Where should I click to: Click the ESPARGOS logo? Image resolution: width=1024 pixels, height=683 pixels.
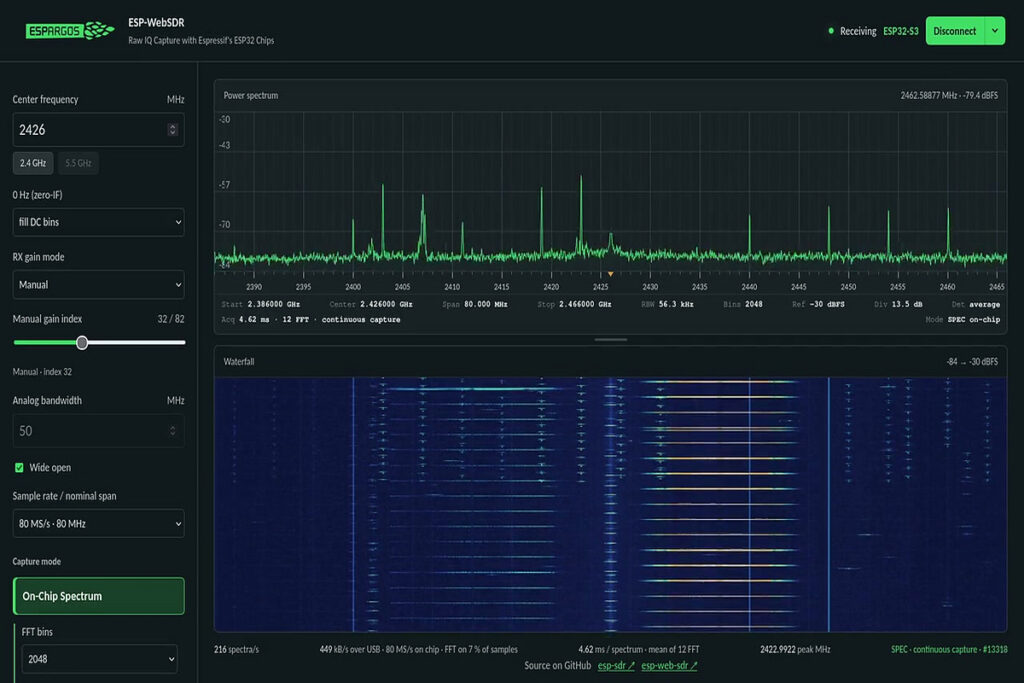pyautogui.click(x=70, y=31)
